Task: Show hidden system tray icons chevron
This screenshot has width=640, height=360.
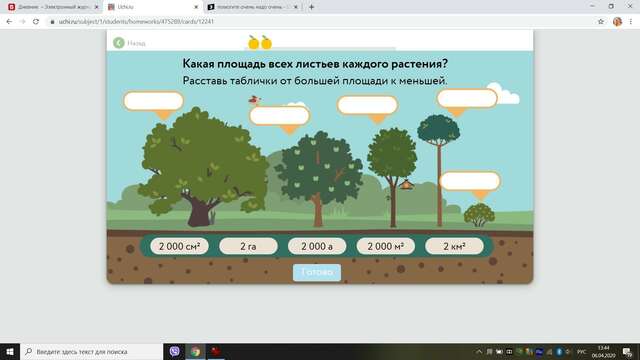Action: click(x=479, y=351)
